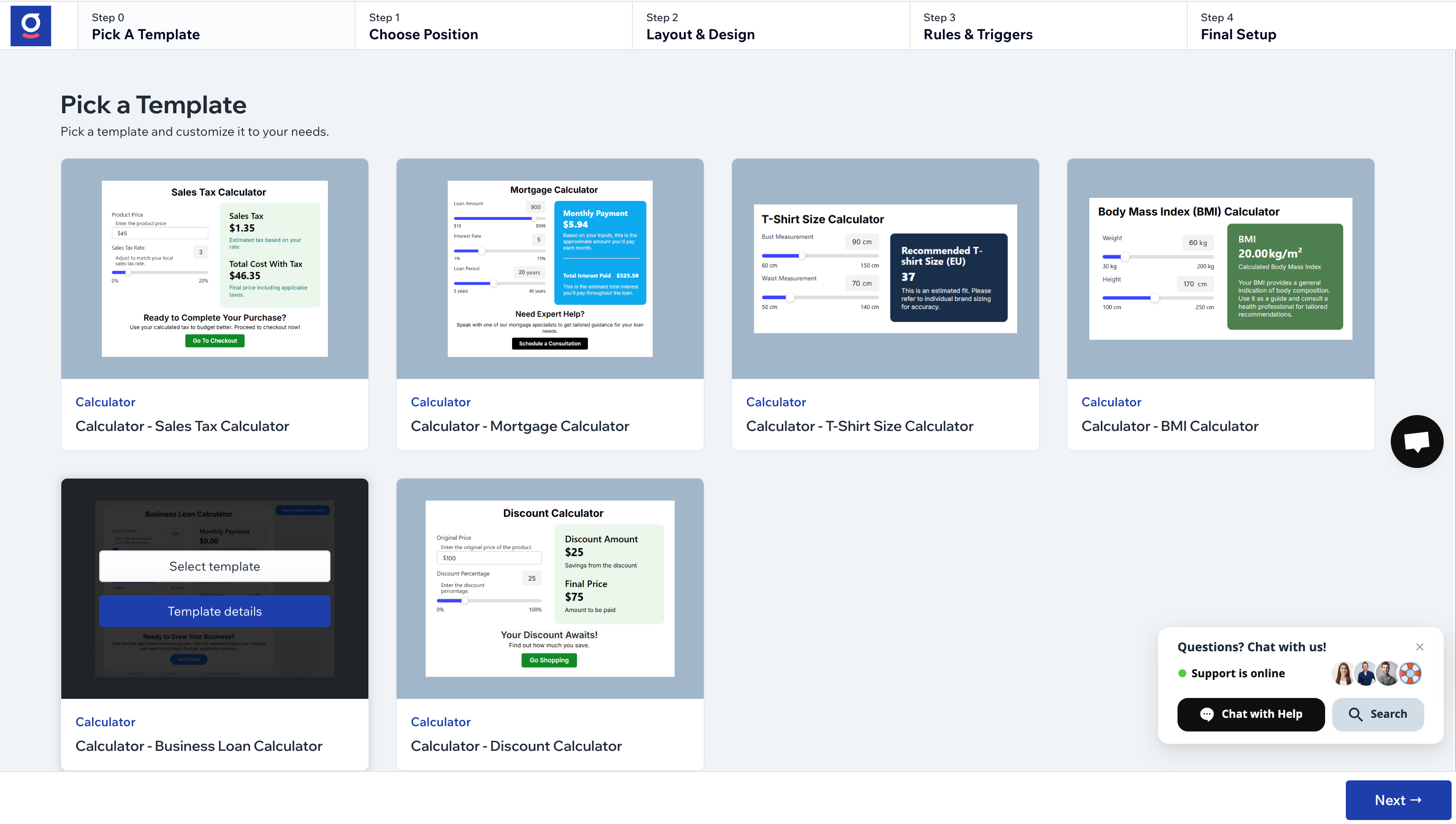
Task: Go to Step 1 Choose Position tab
Action: tap(493, 26)
